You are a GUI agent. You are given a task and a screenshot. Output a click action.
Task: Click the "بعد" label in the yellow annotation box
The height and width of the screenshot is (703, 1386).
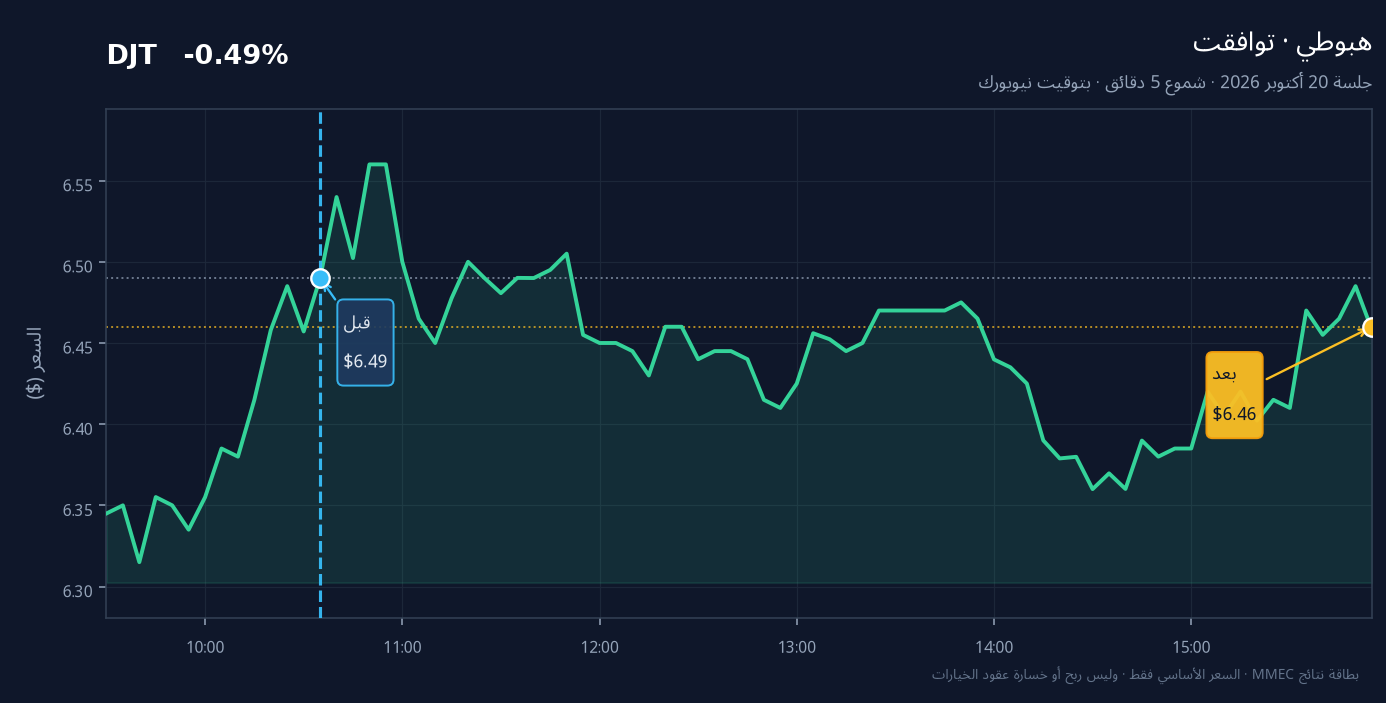[x=1225, y=375]
